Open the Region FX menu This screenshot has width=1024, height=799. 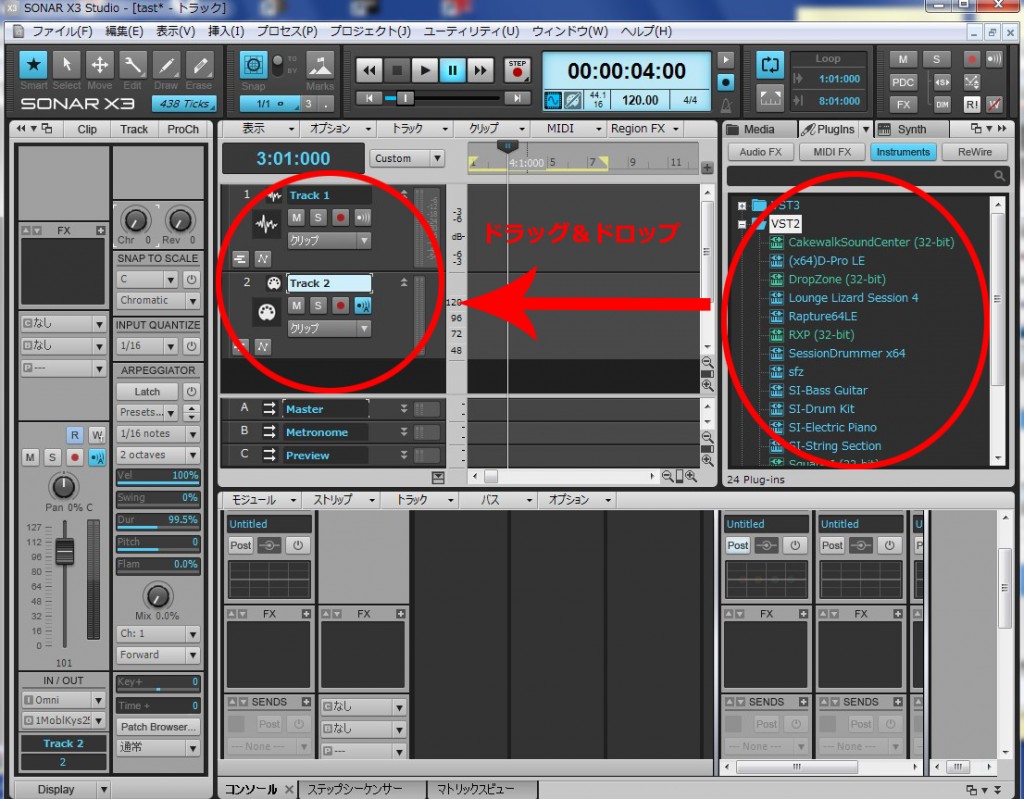coord(645,129)
